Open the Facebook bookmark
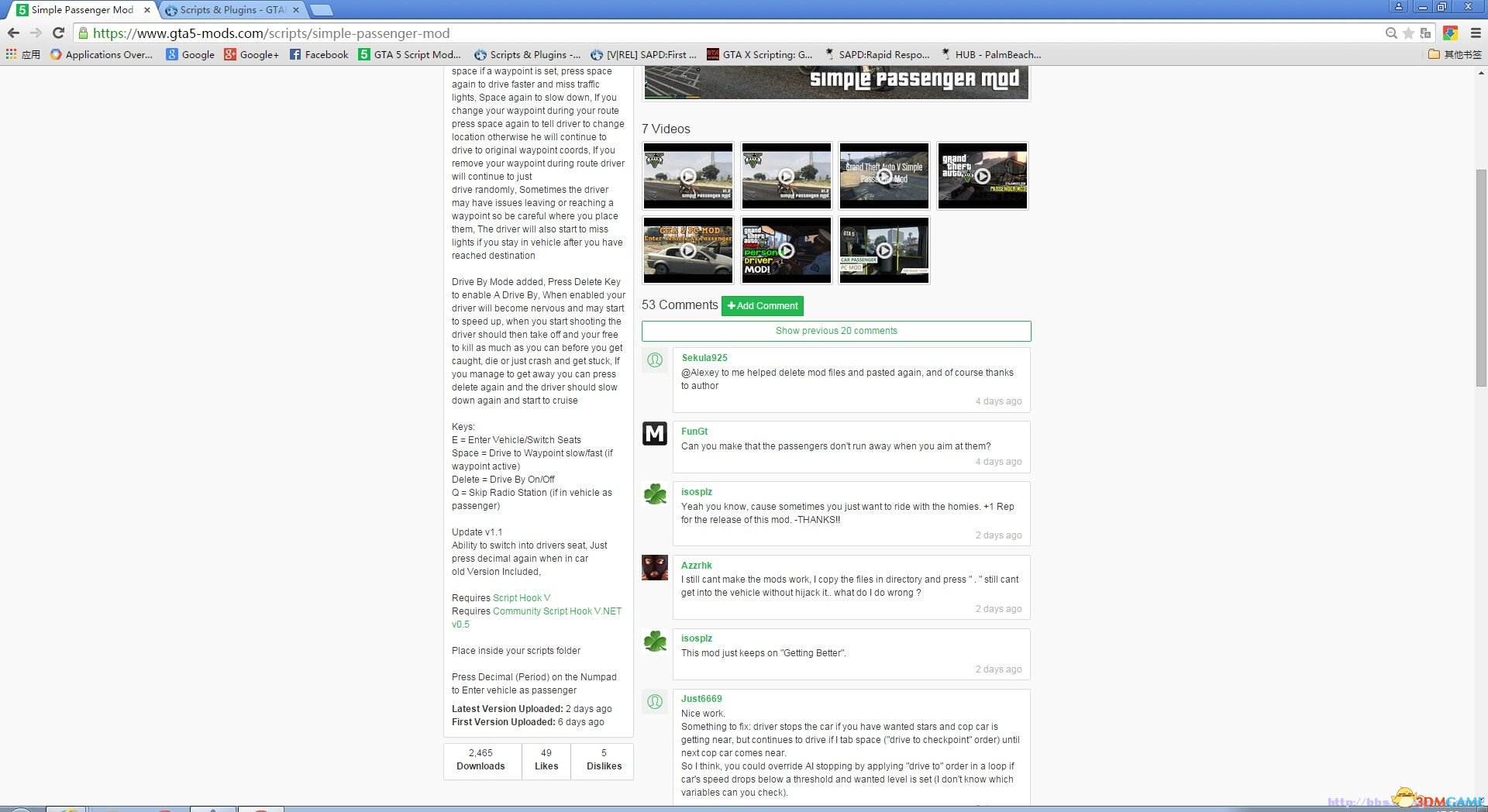 click(319, 54)
